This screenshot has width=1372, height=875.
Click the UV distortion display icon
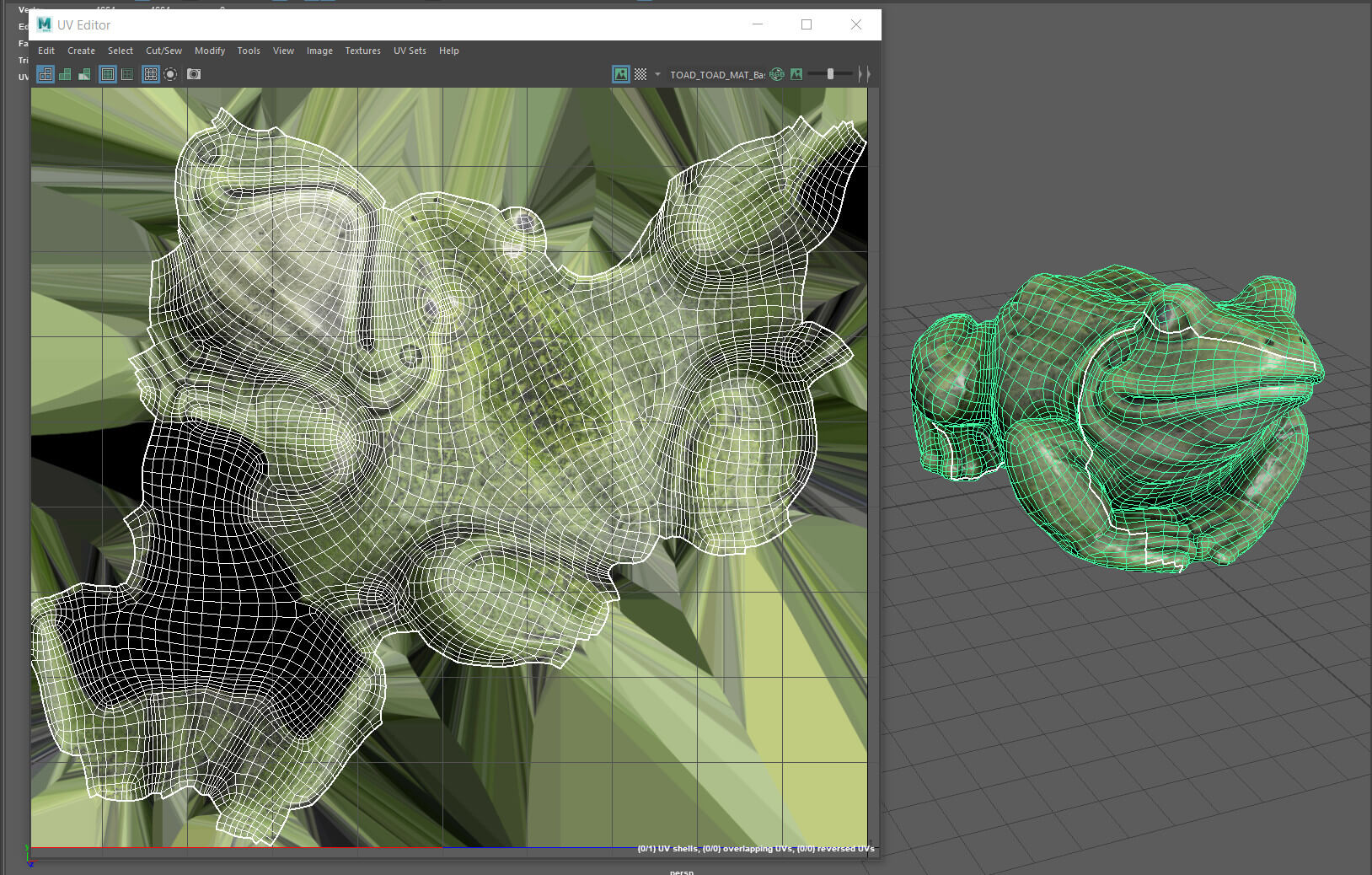[84, 74]
